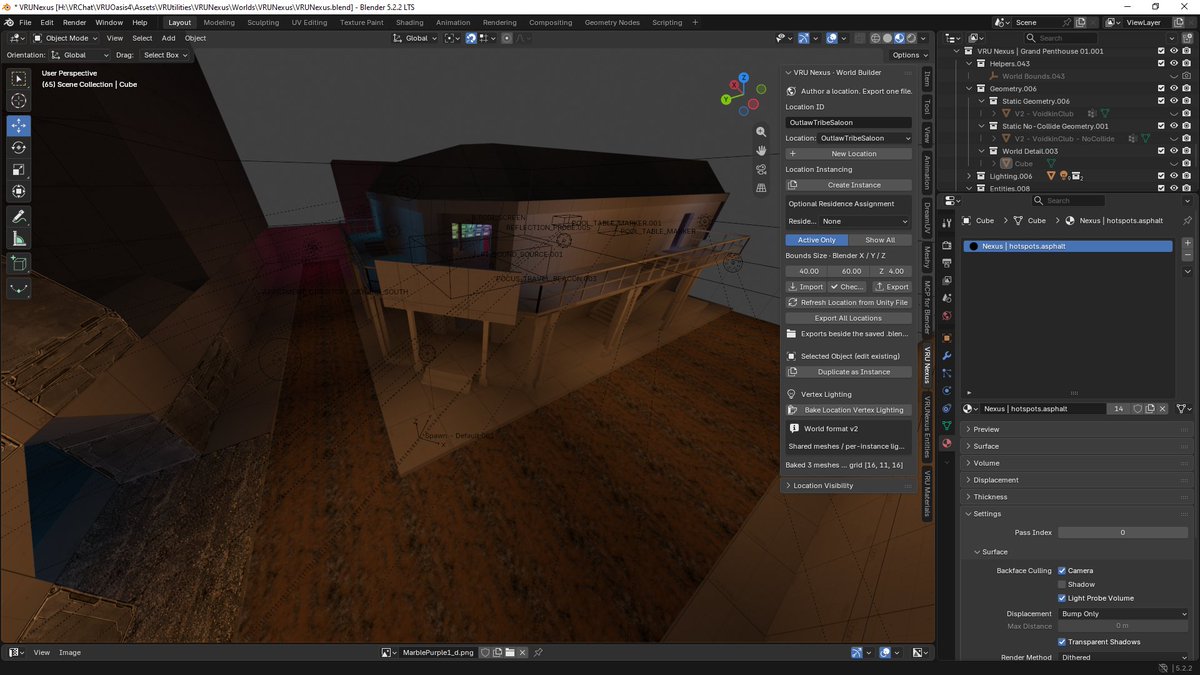Screen dimensions: 1200x675
Task: Hide Helpers.043 collection with eye icon
Action: tap(1174, 63)
